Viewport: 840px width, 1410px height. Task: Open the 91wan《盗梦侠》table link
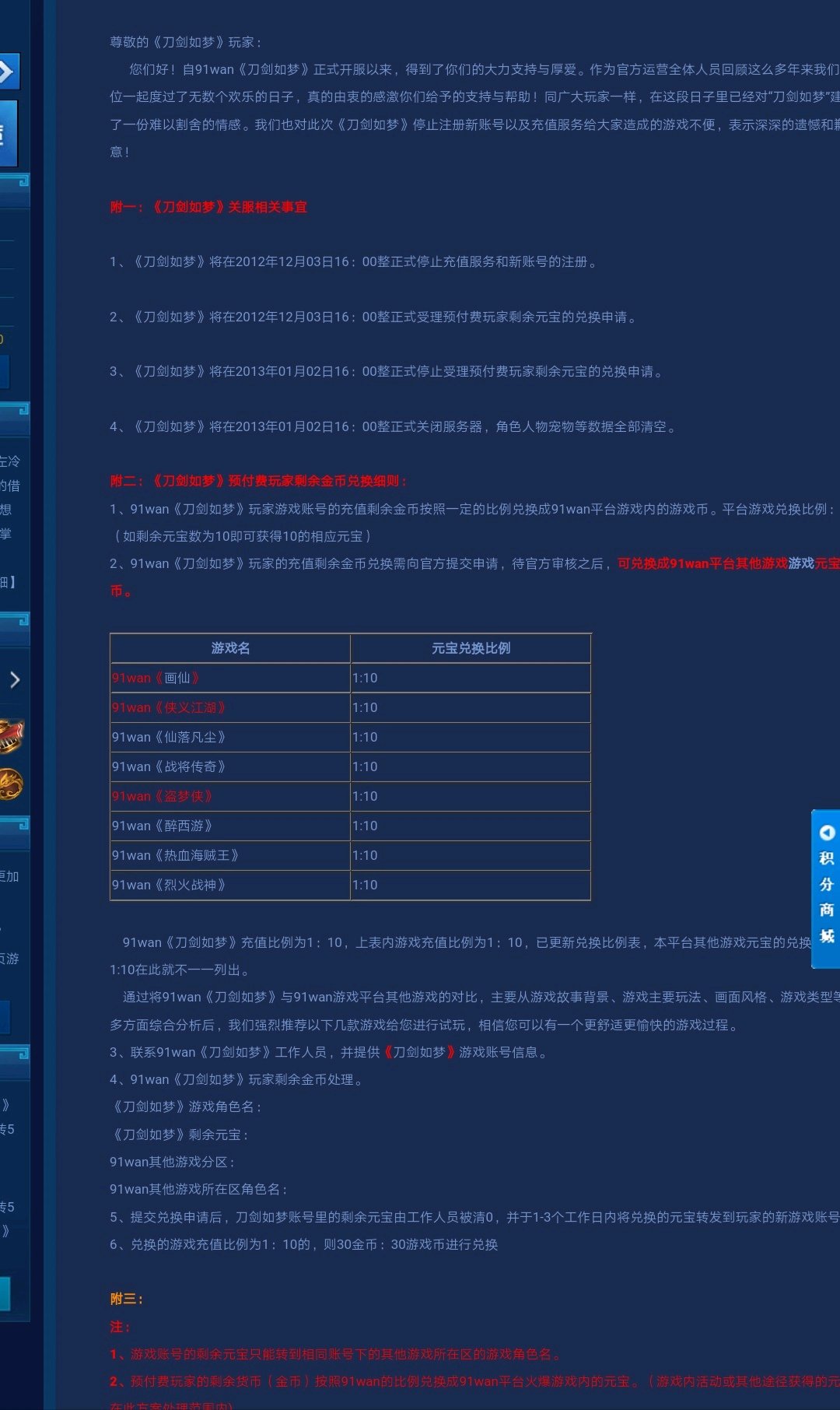coord(162,796)
